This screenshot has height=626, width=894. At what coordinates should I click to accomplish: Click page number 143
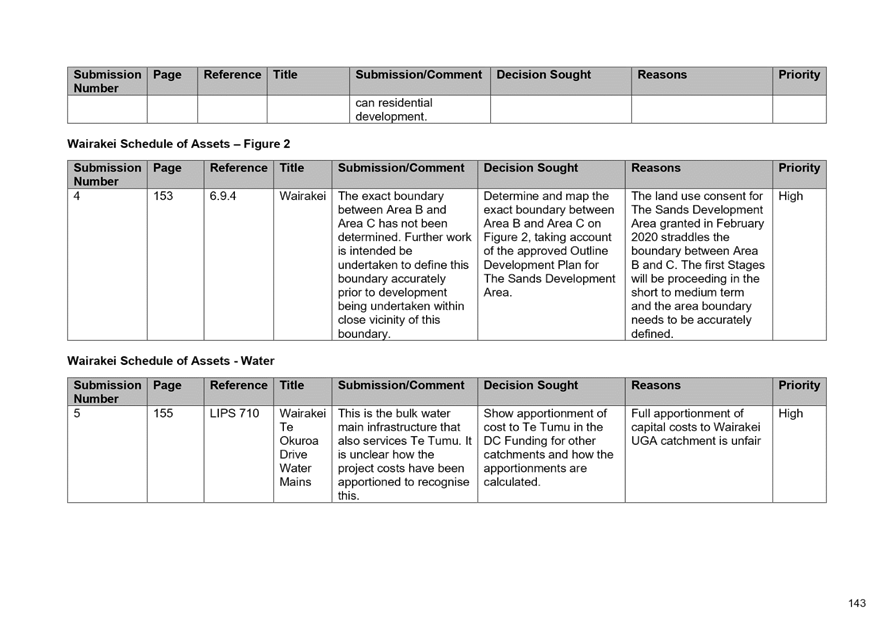tap(856, 603)
